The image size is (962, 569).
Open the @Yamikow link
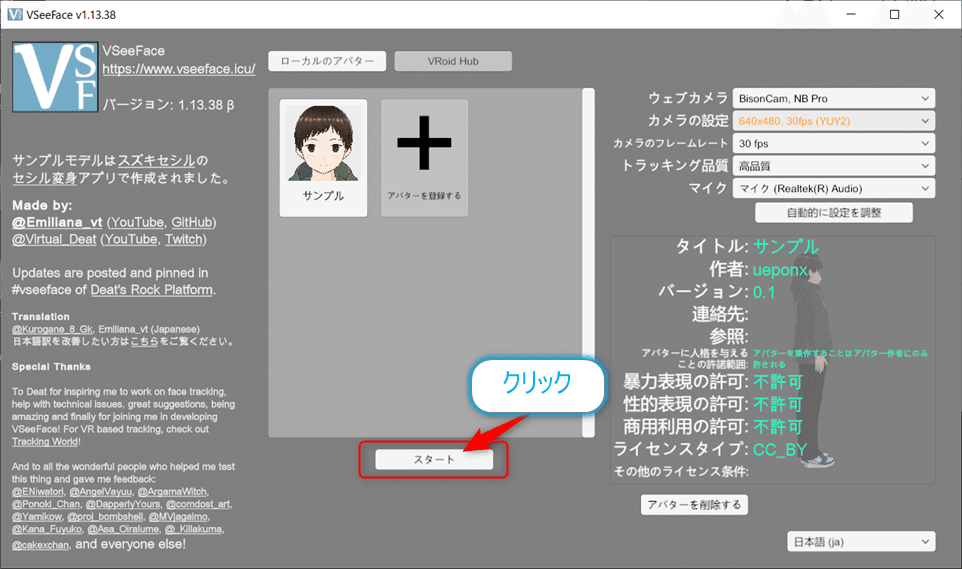36,516
